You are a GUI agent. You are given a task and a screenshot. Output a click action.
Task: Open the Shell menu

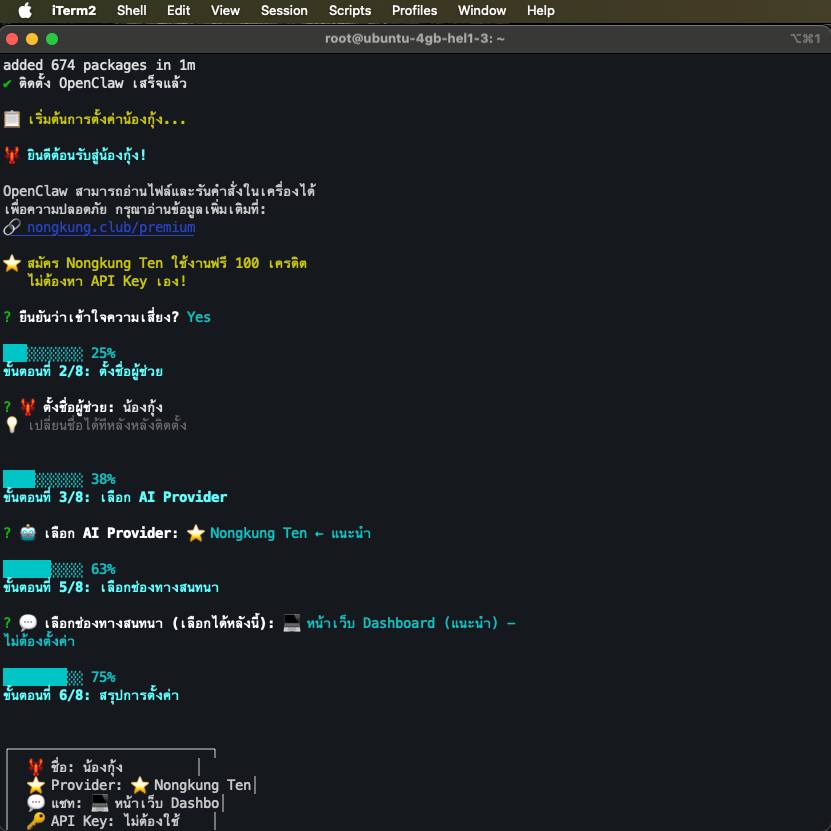coord(131,10)
